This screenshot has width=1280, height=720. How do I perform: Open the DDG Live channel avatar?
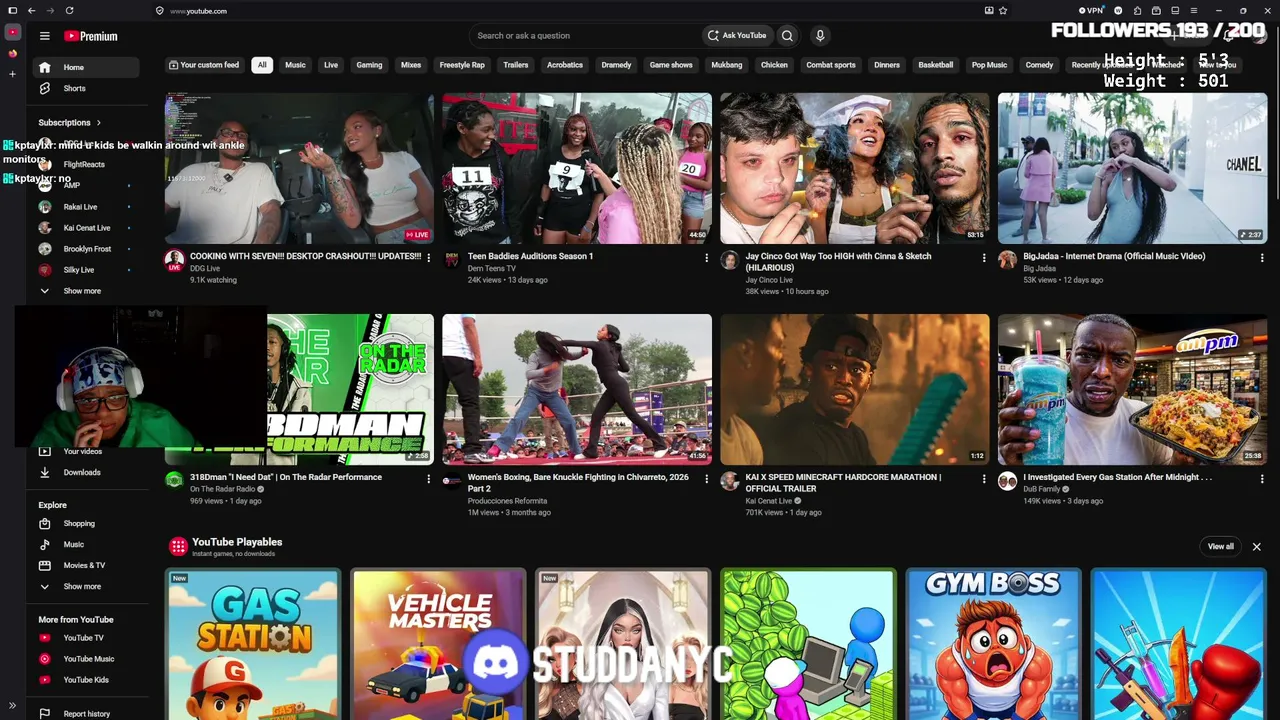coord(175,260)
